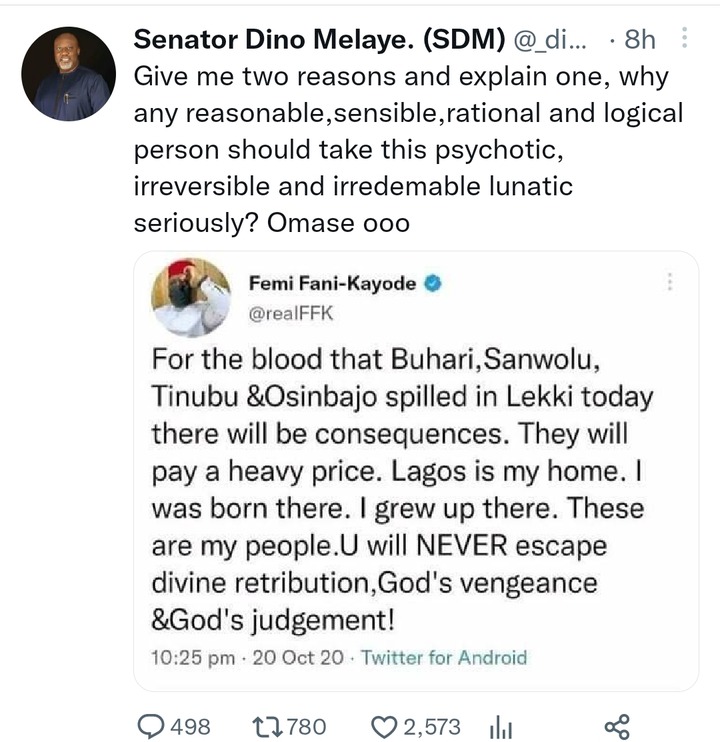
Task: Open the 10:25 pm 20 Oct 20 timestamp
Action: click(247, 658)
